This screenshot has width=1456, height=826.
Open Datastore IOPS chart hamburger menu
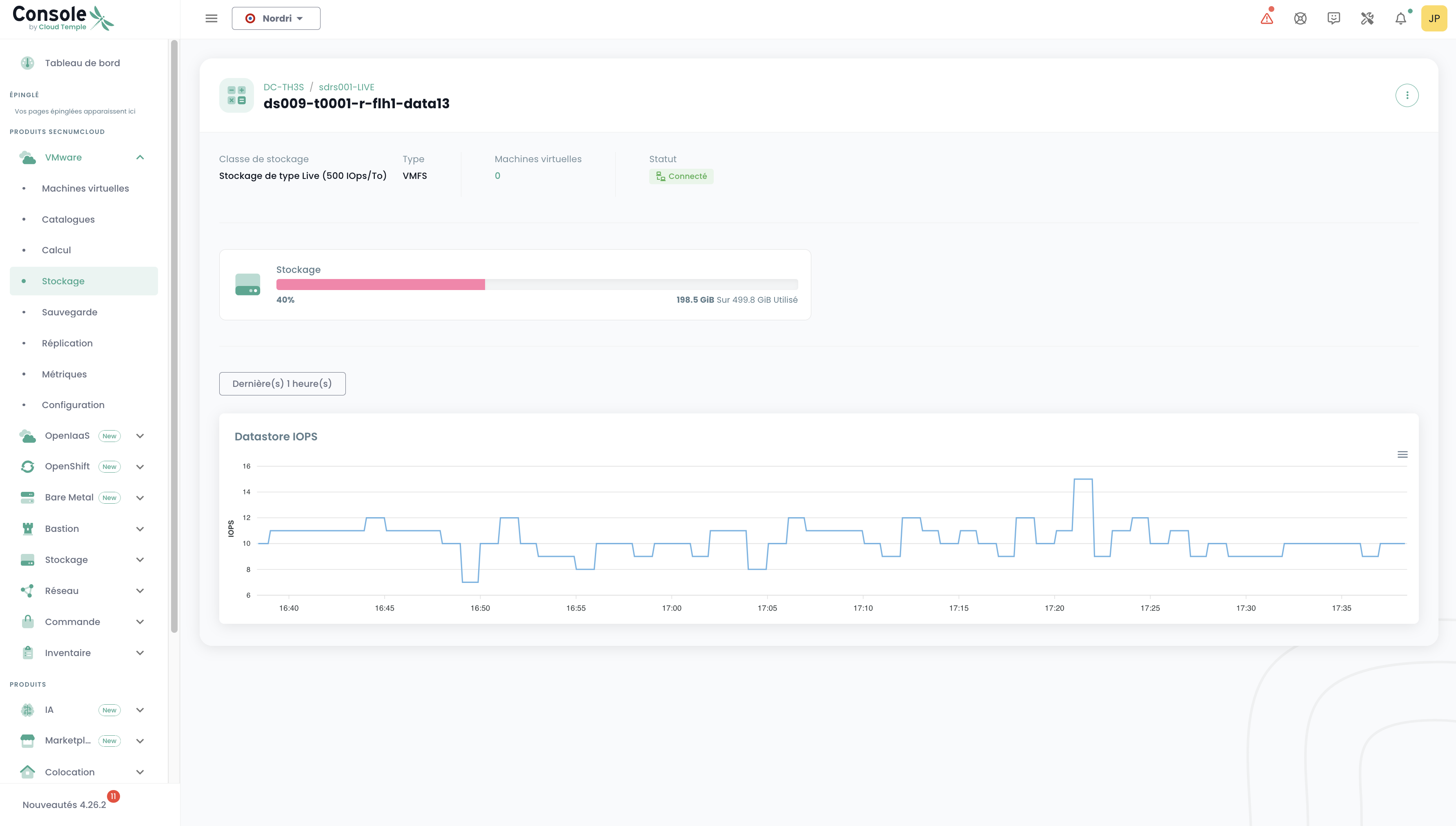point(1402,454)
